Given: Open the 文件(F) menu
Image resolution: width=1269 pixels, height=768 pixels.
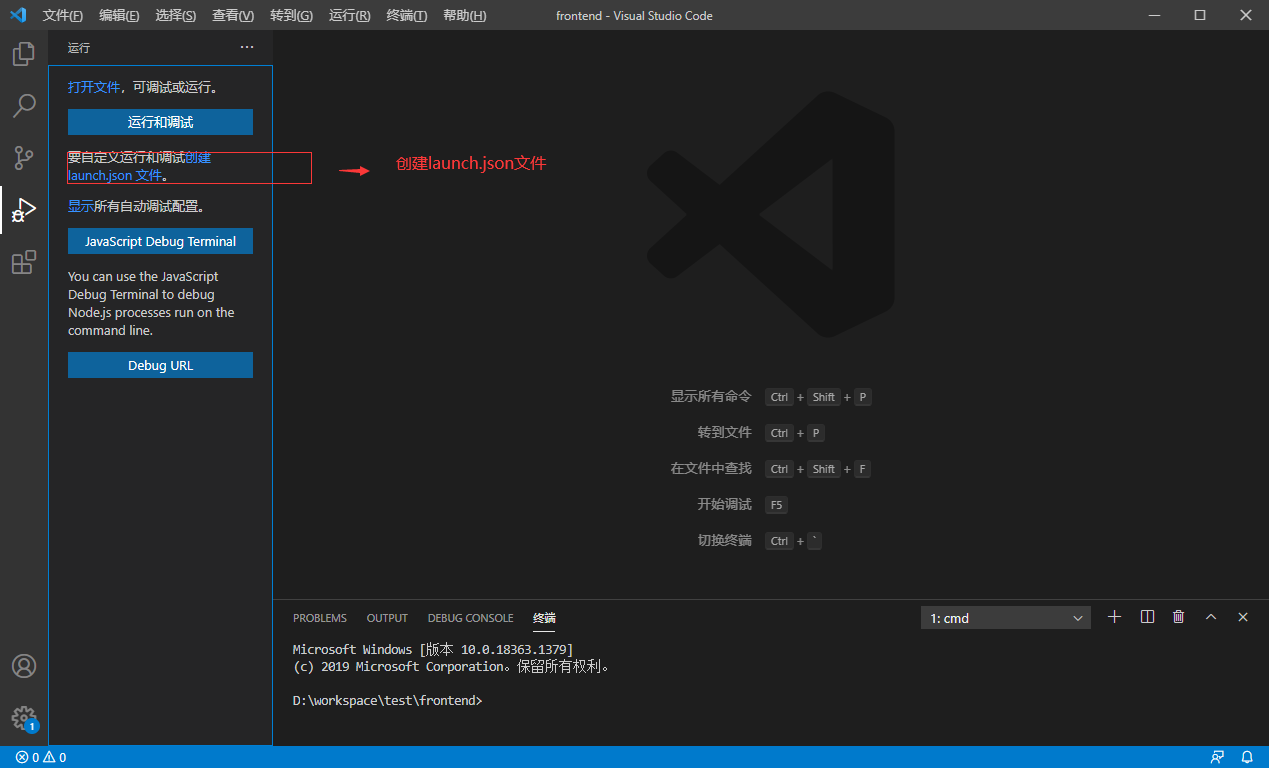Looking at the screenshot, I should click(63, 16).
